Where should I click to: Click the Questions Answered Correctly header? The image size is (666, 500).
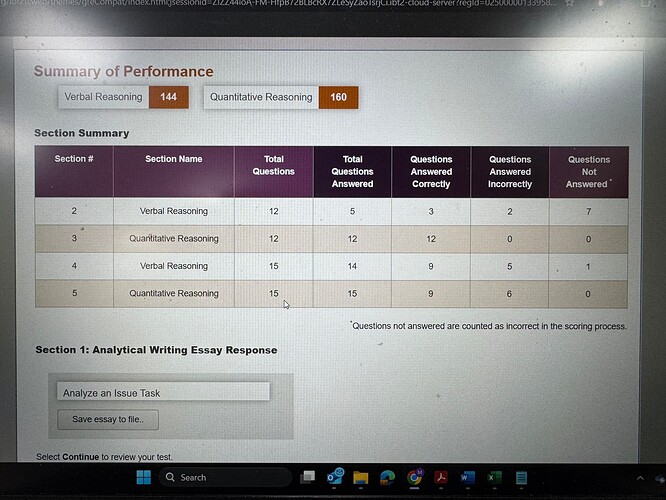pos(431,171)
